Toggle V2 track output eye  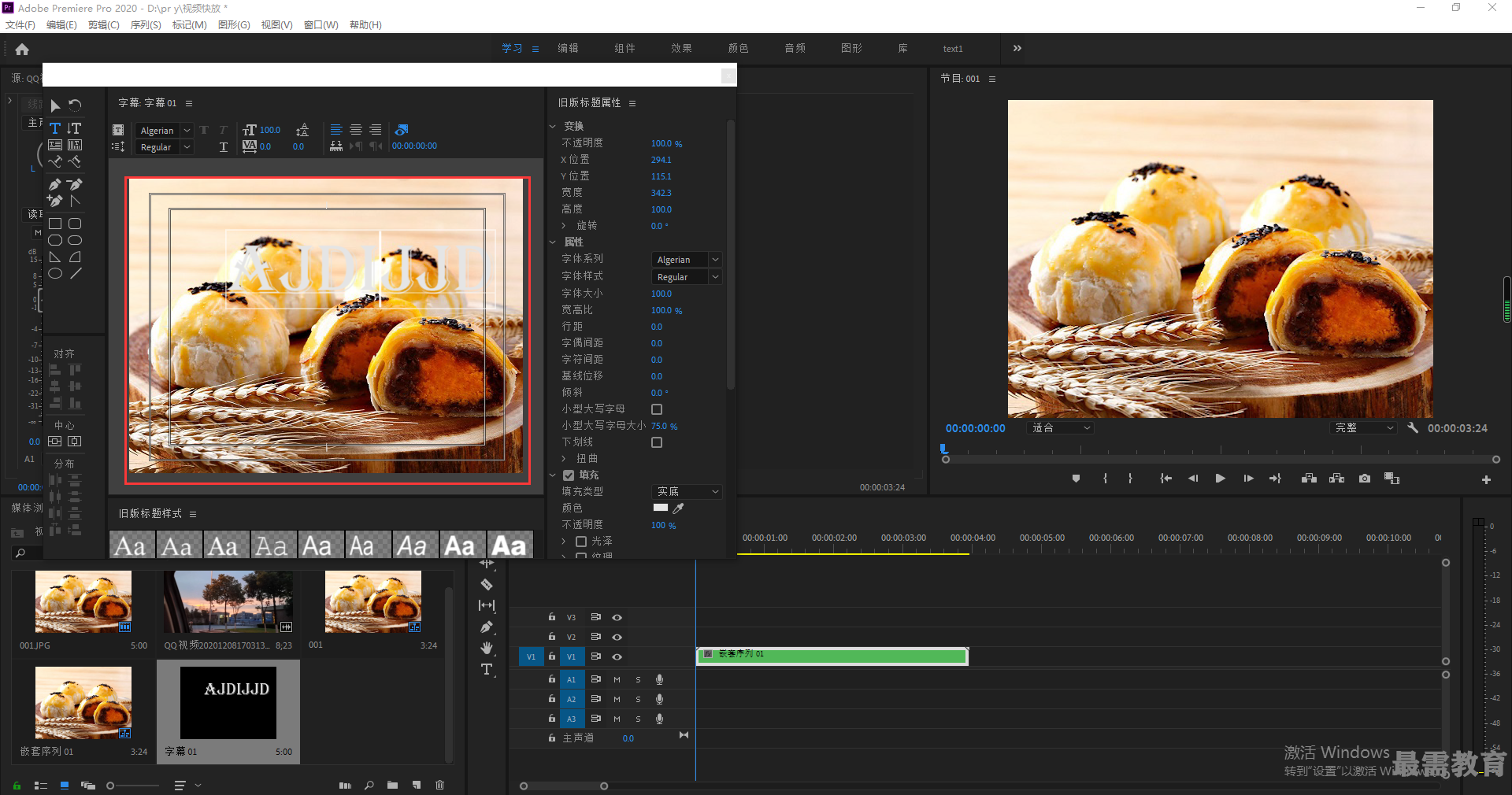617,637
